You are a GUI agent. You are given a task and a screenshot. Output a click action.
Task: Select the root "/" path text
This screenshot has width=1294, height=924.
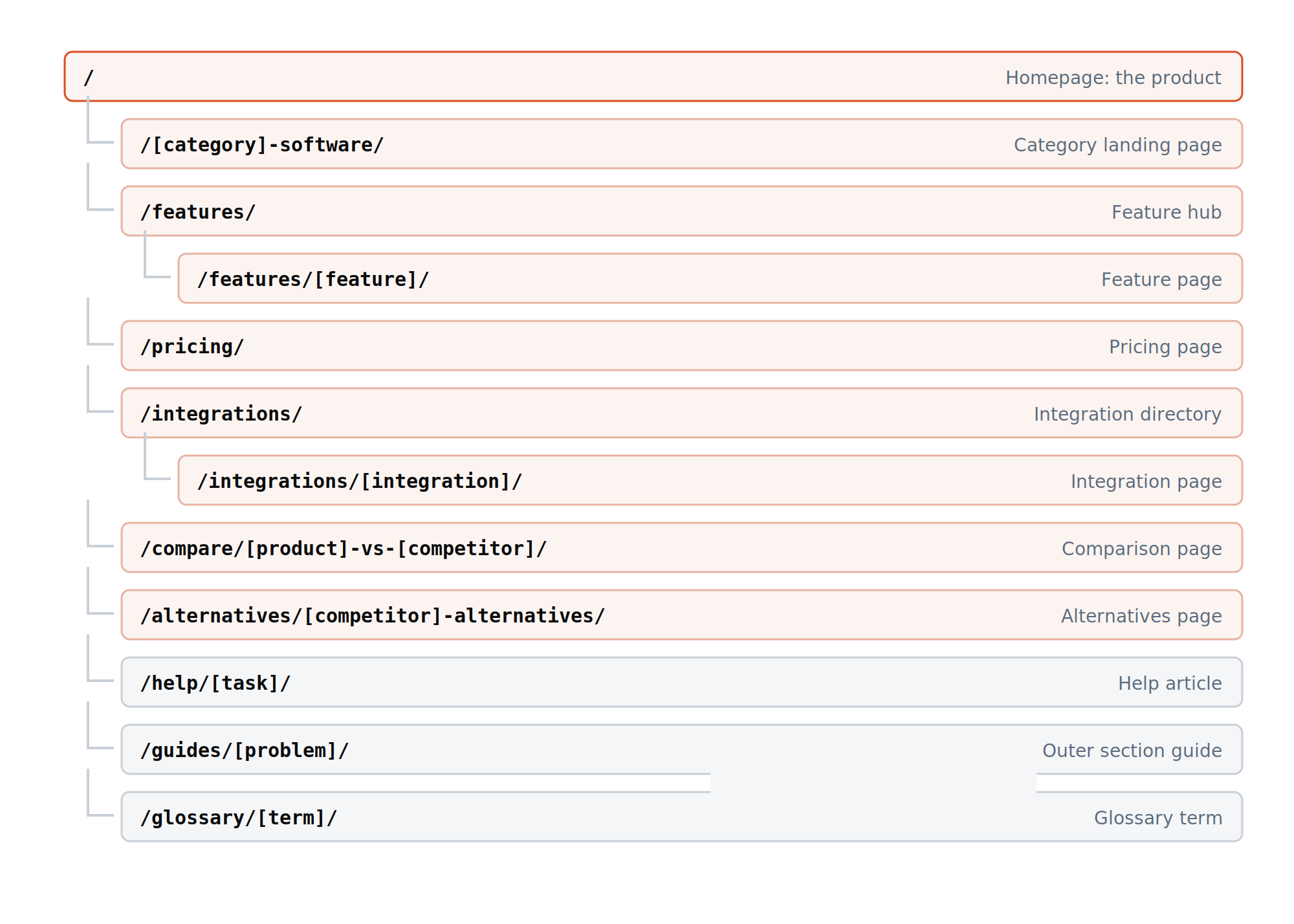pyautogui.click(x=89, y=78)
